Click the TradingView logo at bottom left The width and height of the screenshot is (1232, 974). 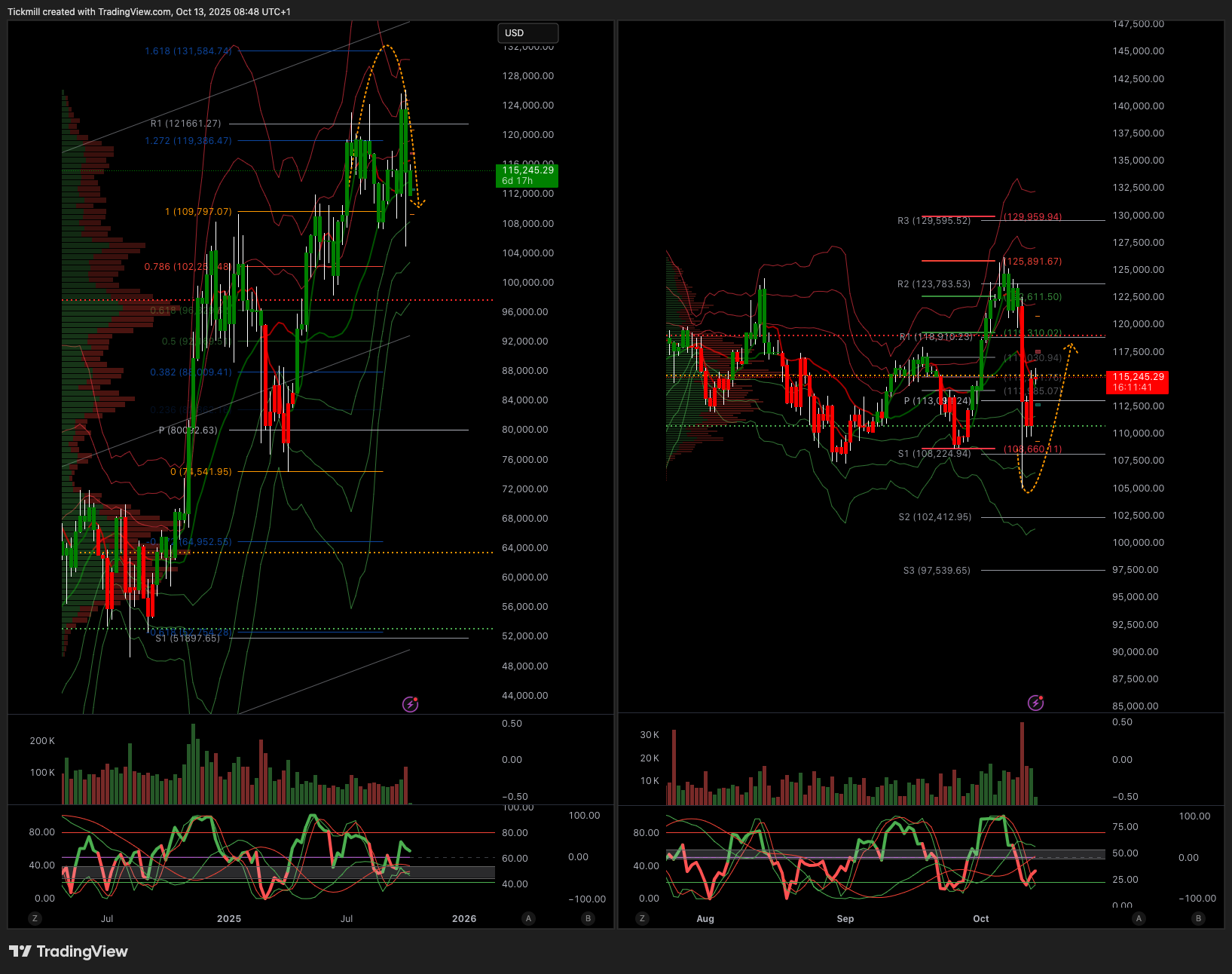pyautogui.click(x=69, y=951)
